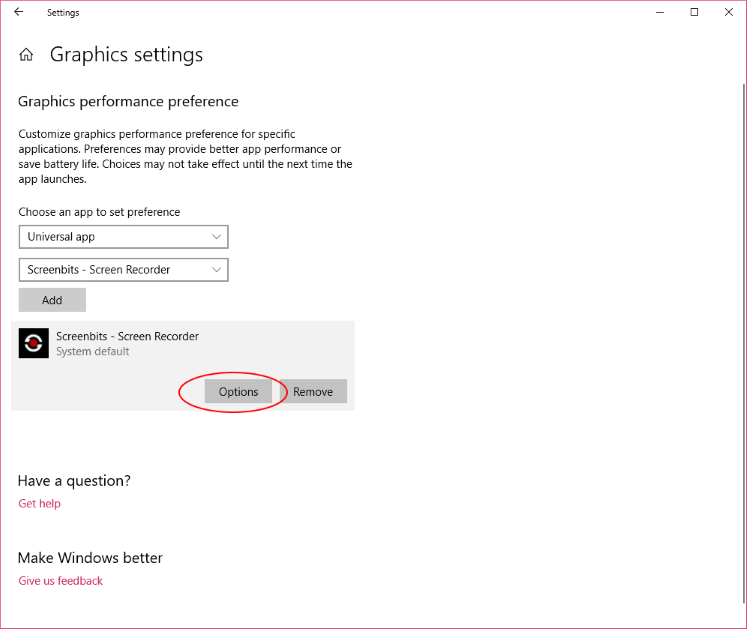Go to Settings home via house icon
The width and height of the screenshot is (747, 629).
26,55
